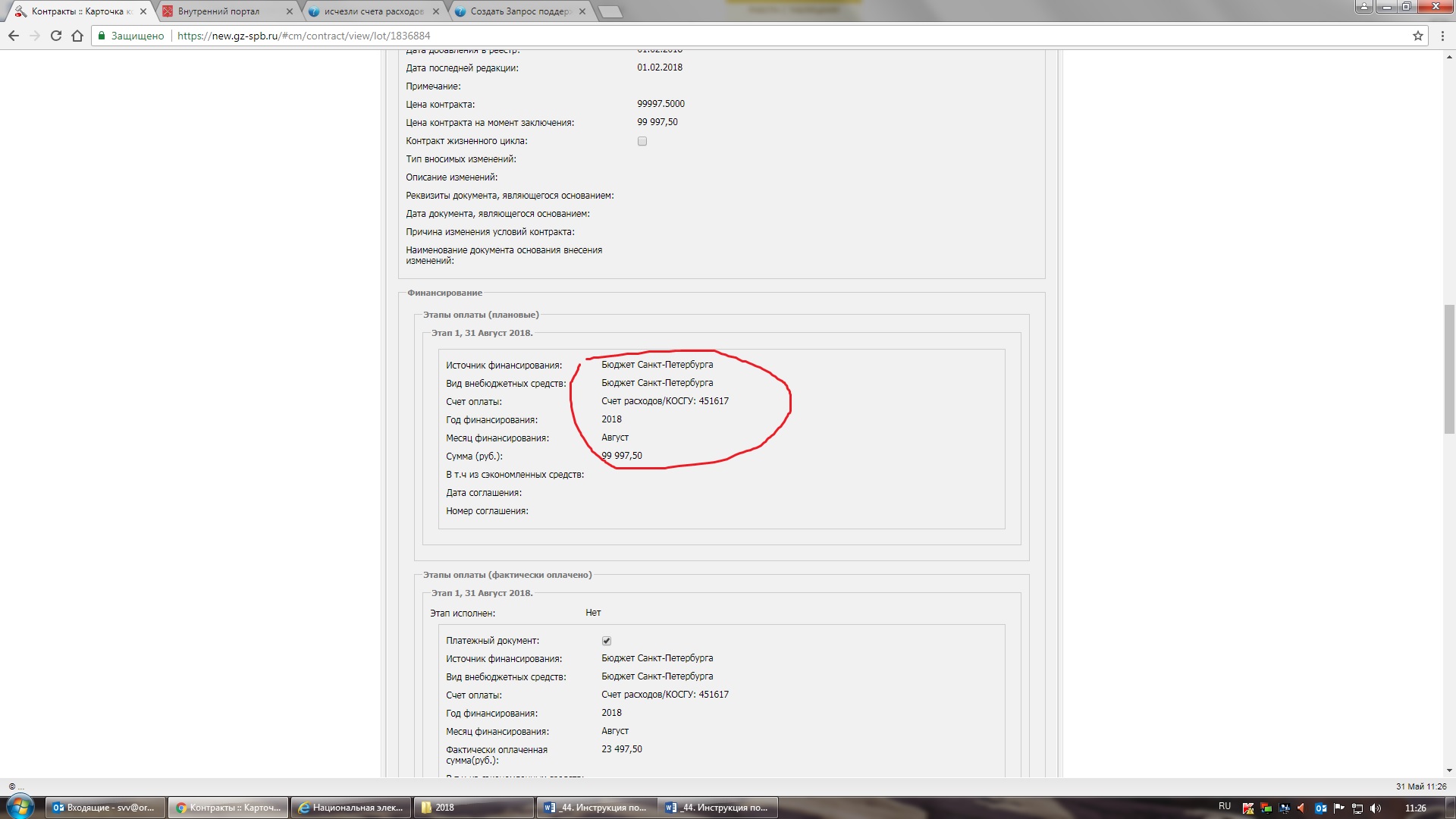Open the Chrome three-dot menu

click(x=1442, y=36)
